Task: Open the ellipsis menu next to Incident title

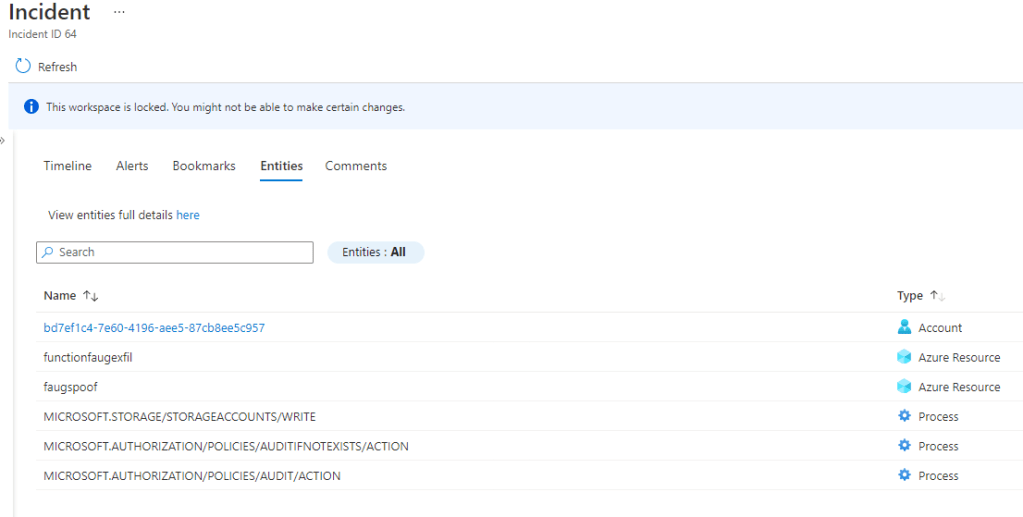Action: 119,12
